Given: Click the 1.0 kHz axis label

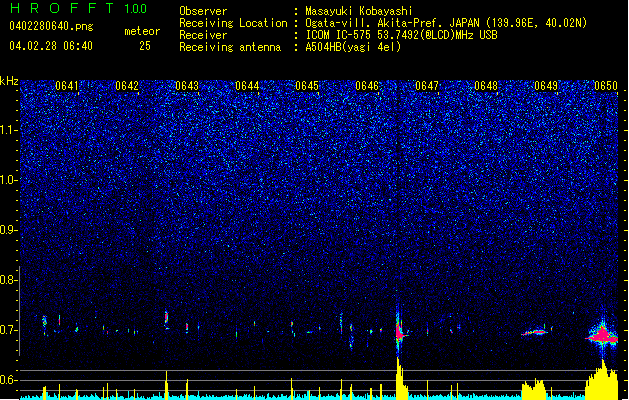Looking at the screenshot, I should pos(8,180).
